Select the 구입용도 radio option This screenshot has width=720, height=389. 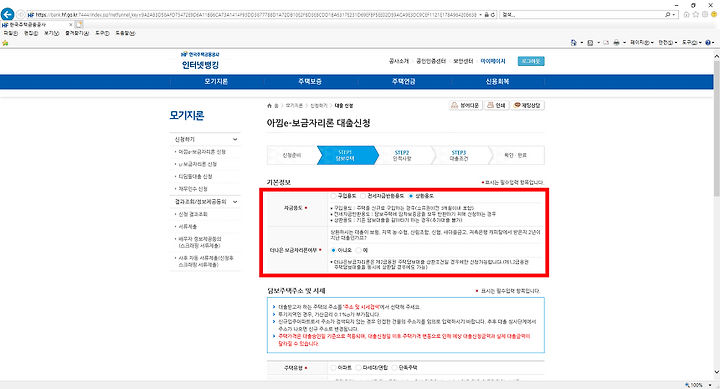coord(333,196)
